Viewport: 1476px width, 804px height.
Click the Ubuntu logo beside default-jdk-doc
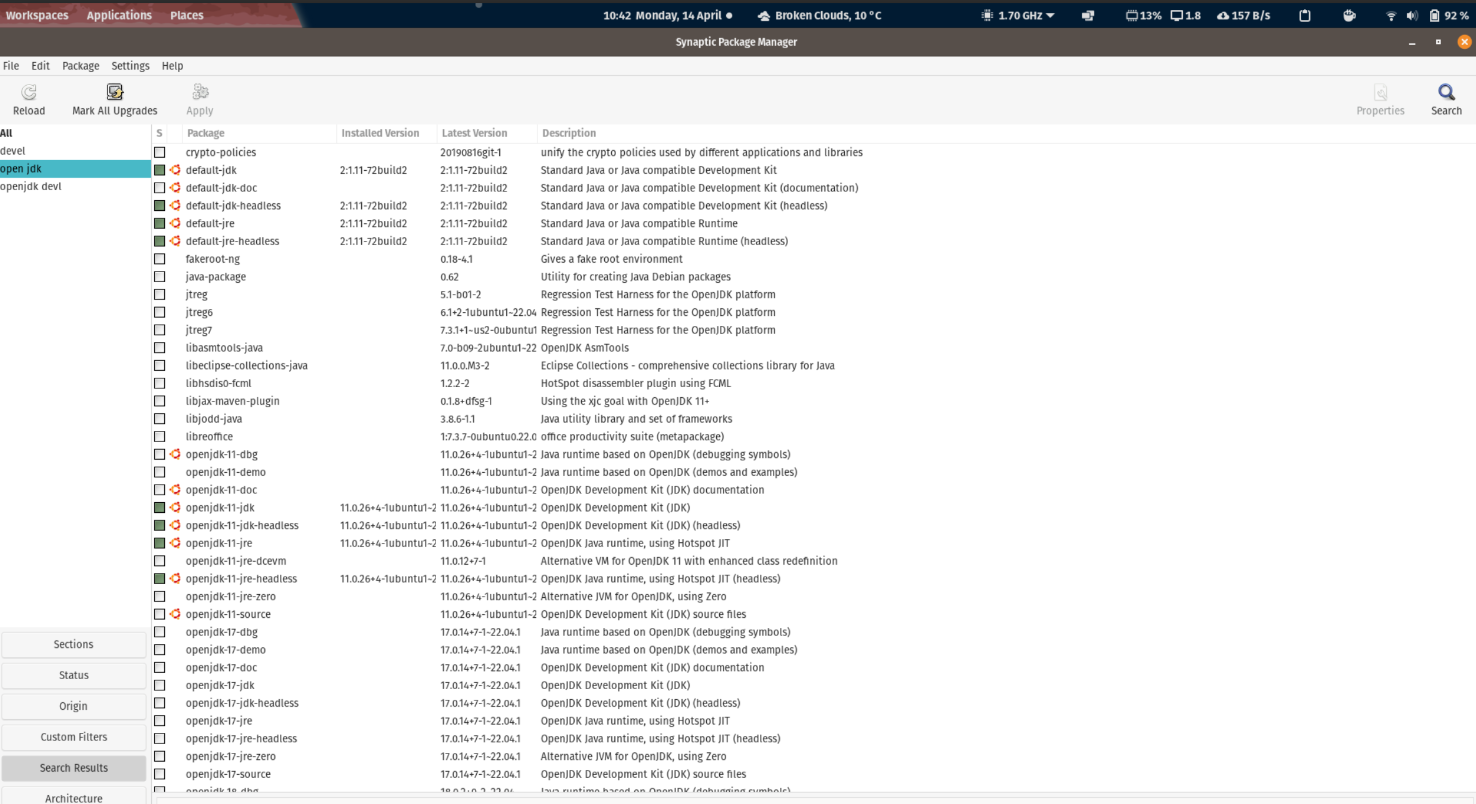pyautogui.click(x=175, y=188)
